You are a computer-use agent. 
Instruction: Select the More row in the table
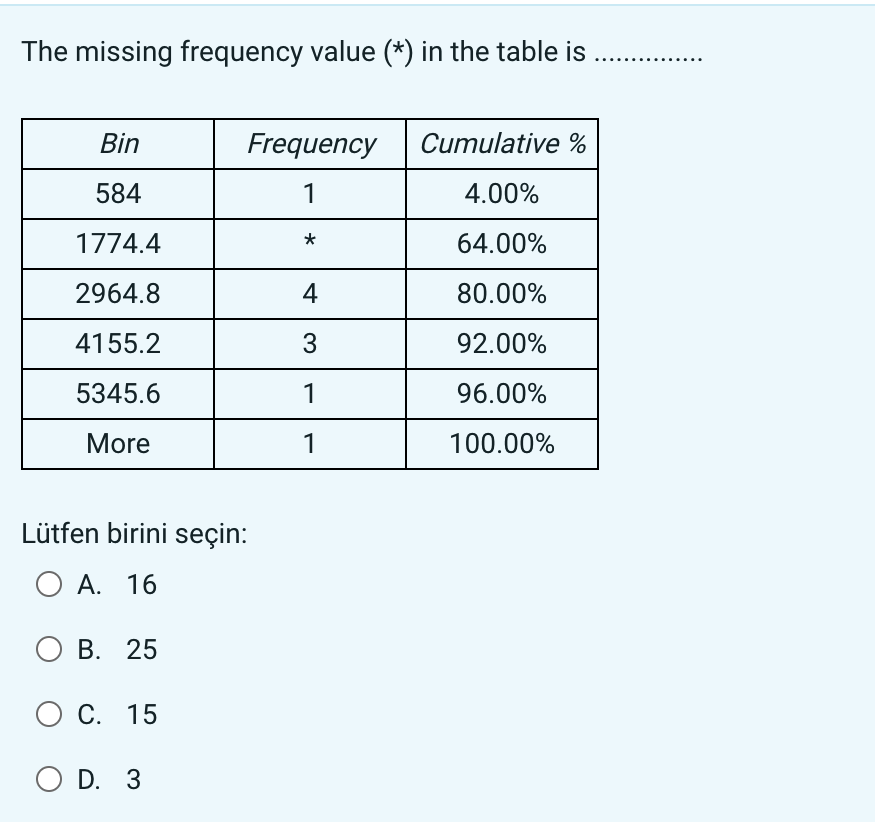pos(116,443)
